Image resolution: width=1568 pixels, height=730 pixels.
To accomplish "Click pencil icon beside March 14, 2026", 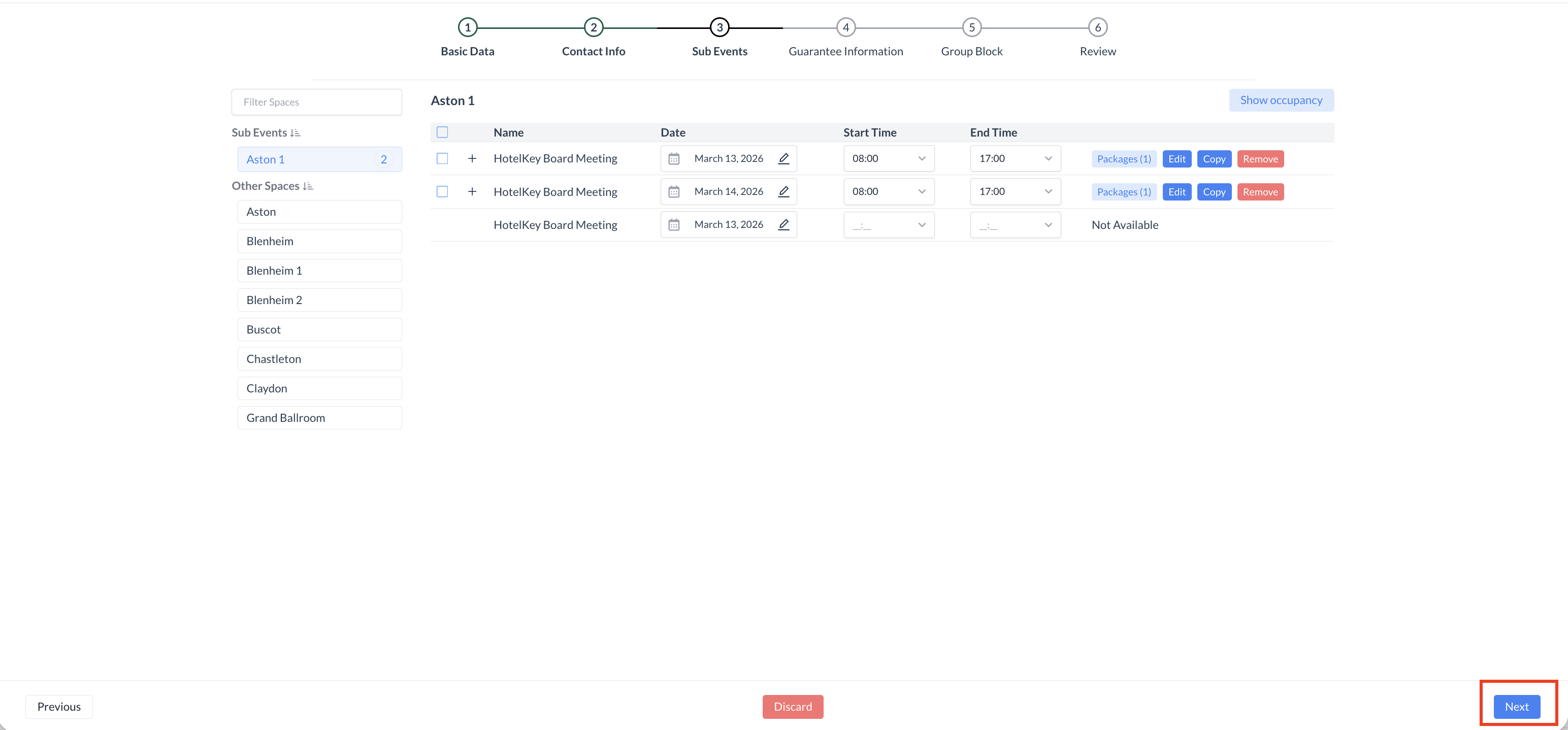I will [783, 191].
